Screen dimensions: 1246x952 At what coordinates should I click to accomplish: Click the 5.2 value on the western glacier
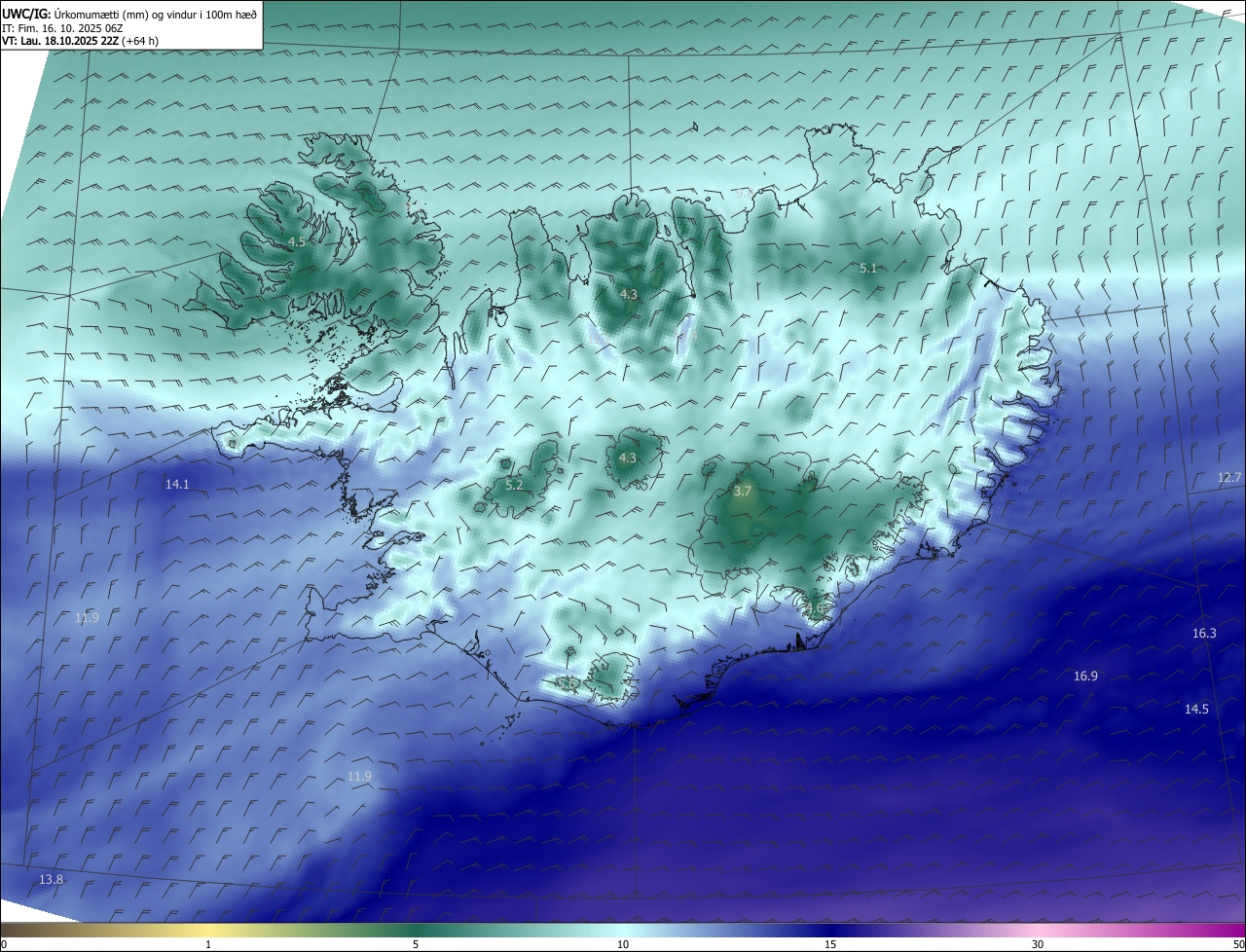pos(514,485)
